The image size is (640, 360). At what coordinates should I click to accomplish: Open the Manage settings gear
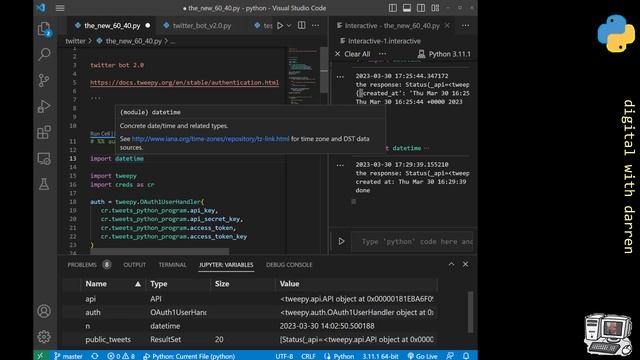click(x=44, y=337)
